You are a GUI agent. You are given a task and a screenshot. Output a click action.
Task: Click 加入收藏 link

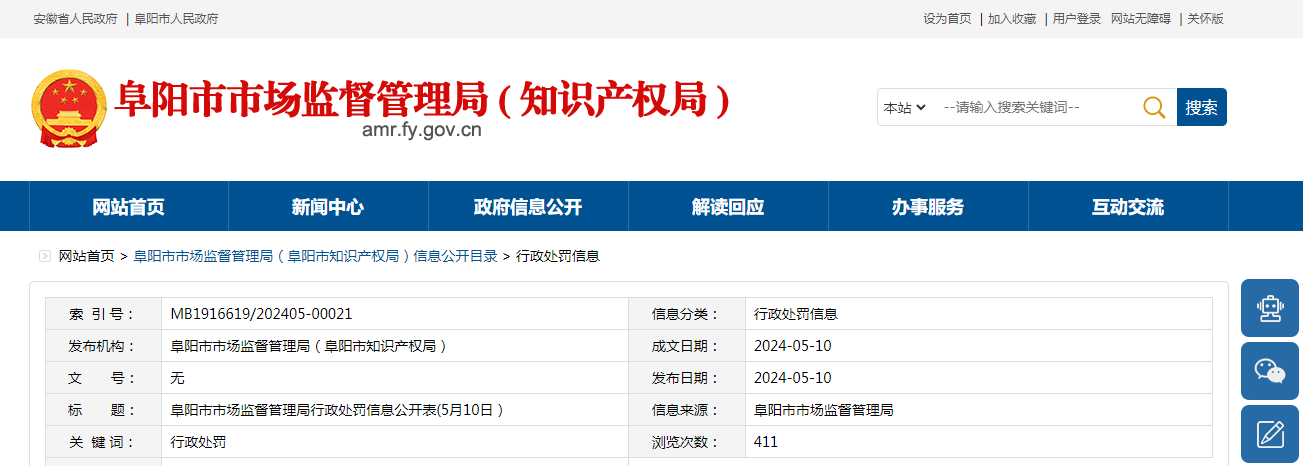pyautogui.click(x=1012, y=19)
